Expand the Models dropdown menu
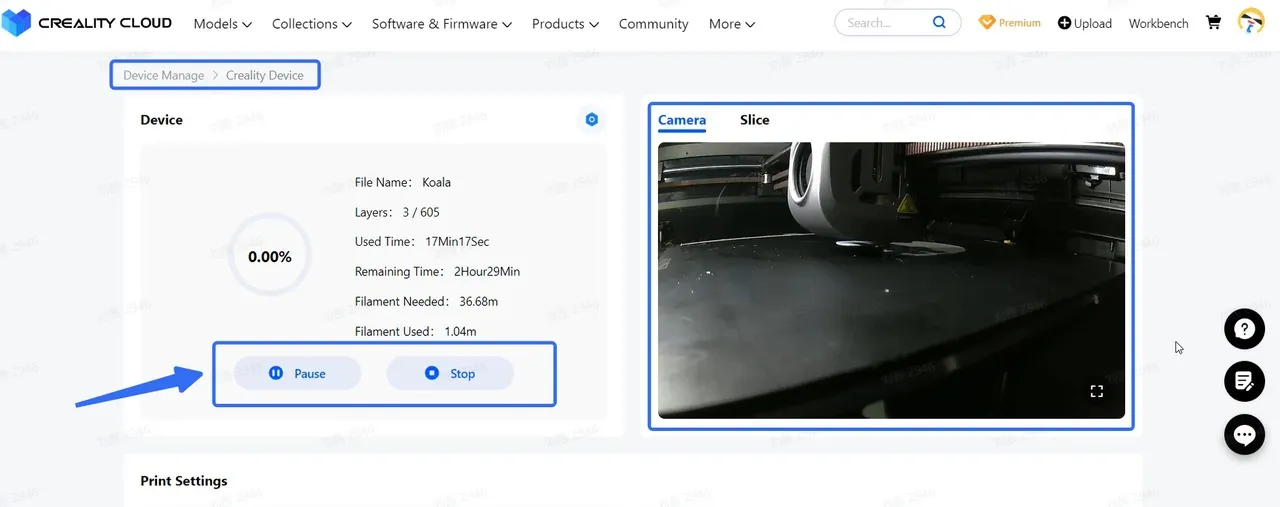Image resolution: width=1280 pixels, height=507 pixels. point(222,23)
